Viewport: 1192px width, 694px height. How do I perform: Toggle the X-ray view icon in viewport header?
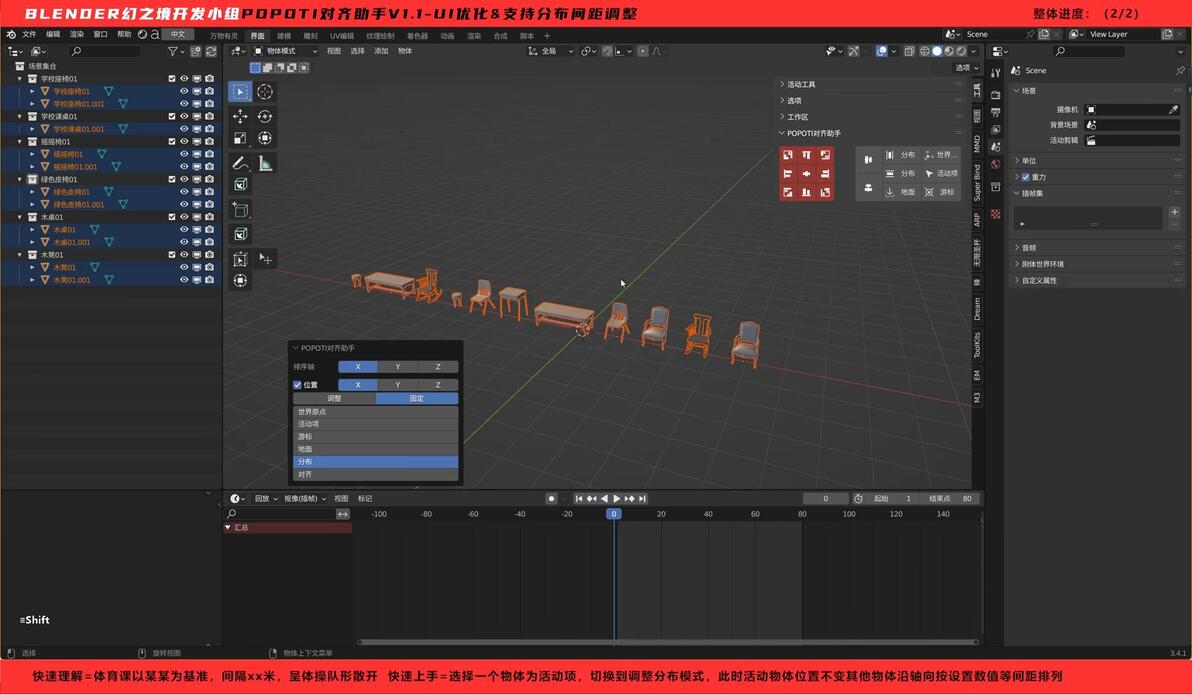(909, 51)
